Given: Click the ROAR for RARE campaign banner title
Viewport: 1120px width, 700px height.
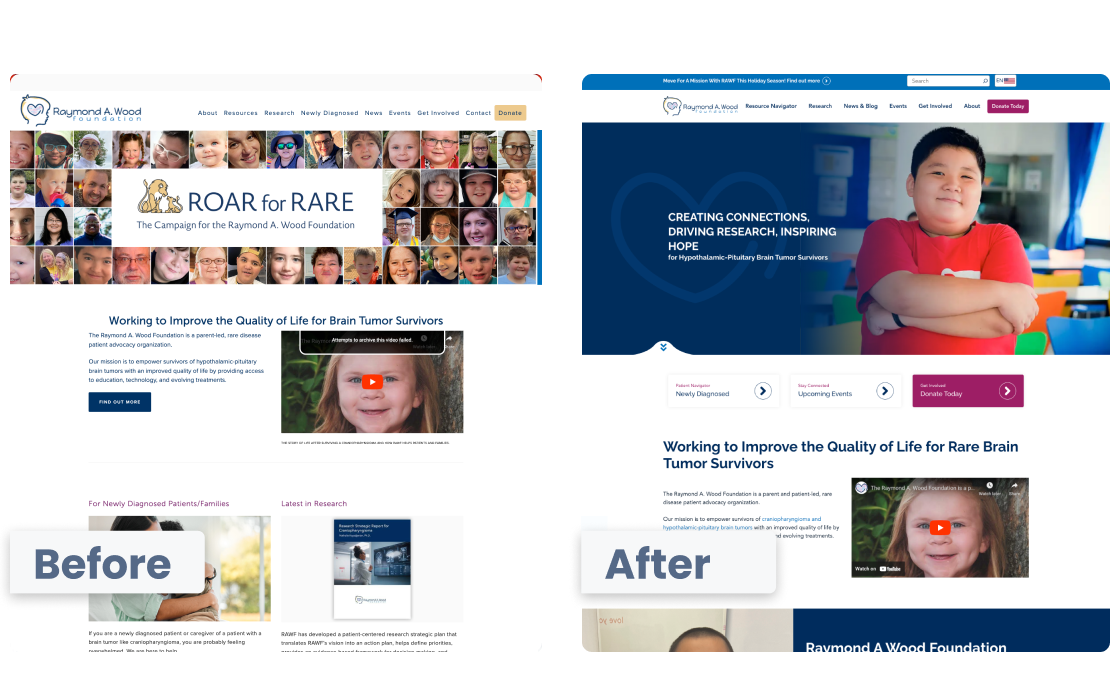Looking at the screenshot, I should (271, 202).
